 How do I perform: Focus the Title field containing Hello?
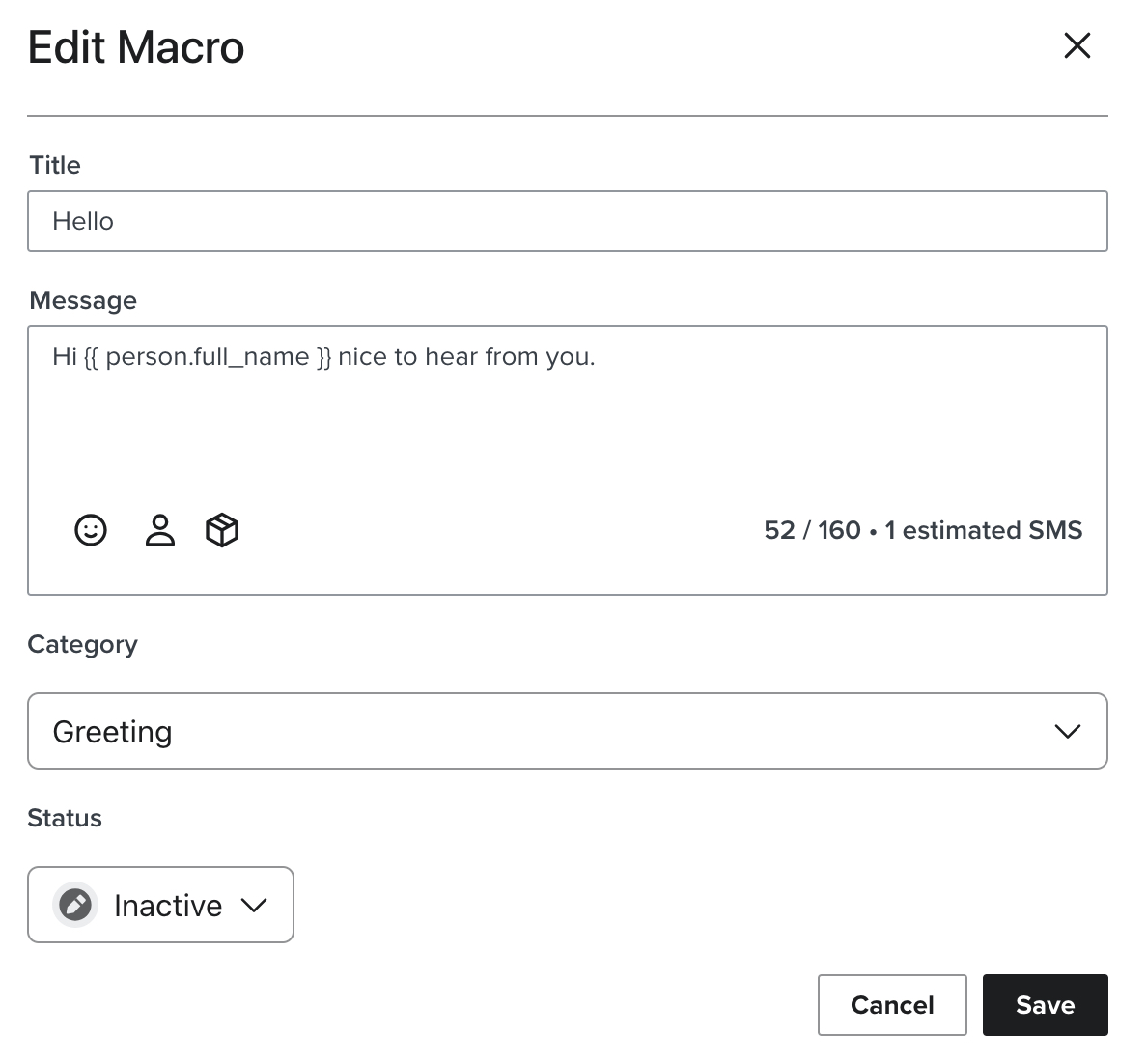click(566, 221)
